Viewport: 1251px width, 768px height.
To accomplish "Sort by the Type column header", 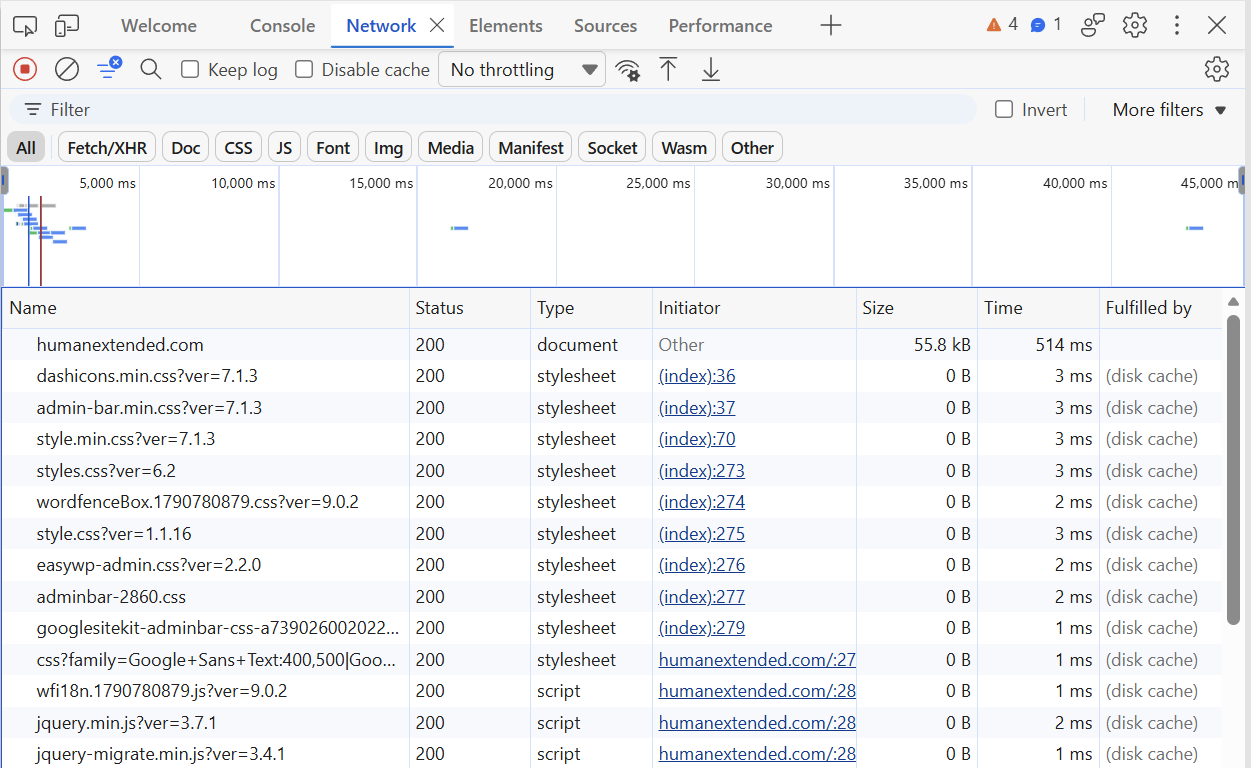I will coord(591,308).
